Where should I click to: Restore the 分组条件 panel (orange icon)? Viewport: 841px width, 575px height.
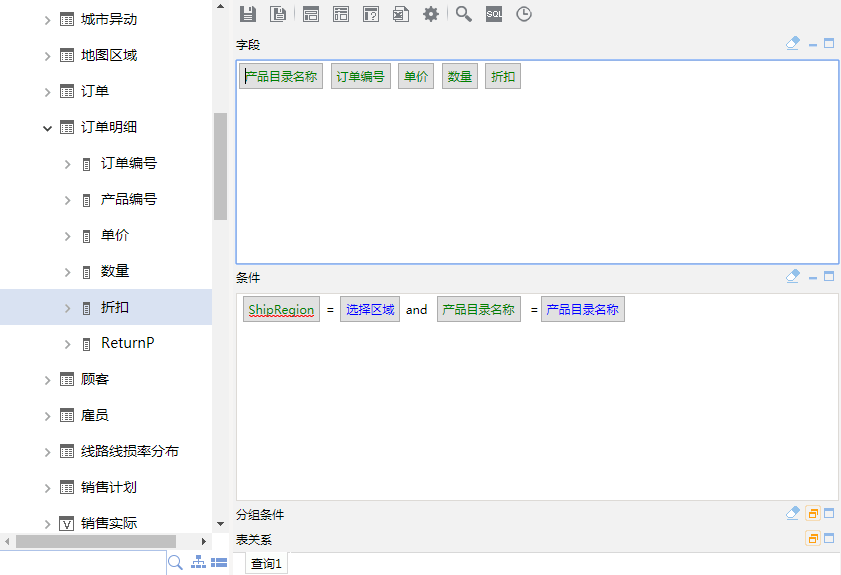point(813,513)
